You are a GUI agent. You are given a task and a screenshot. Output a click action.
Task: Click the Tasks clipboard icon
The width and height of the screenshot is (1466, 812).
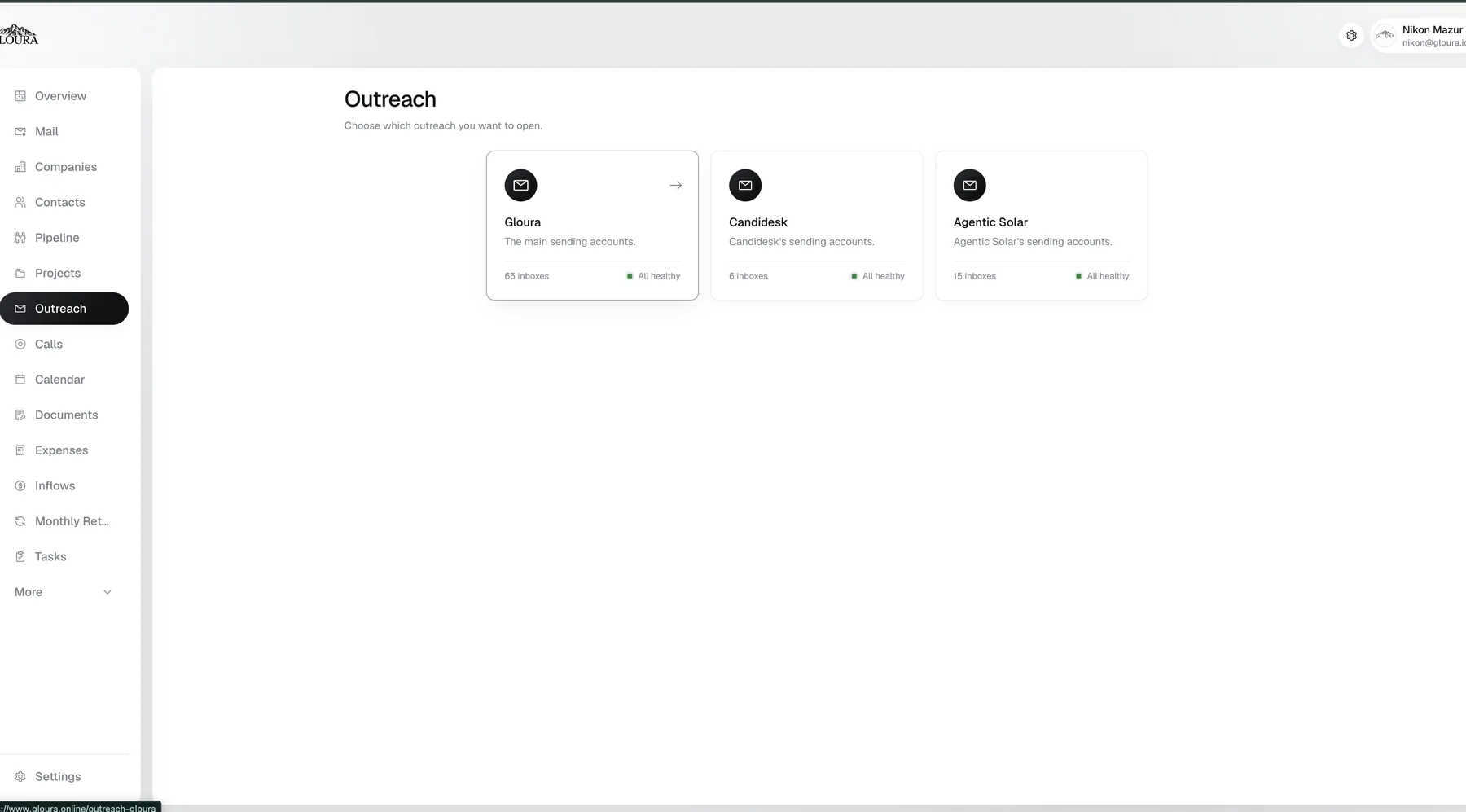[20, 556]
